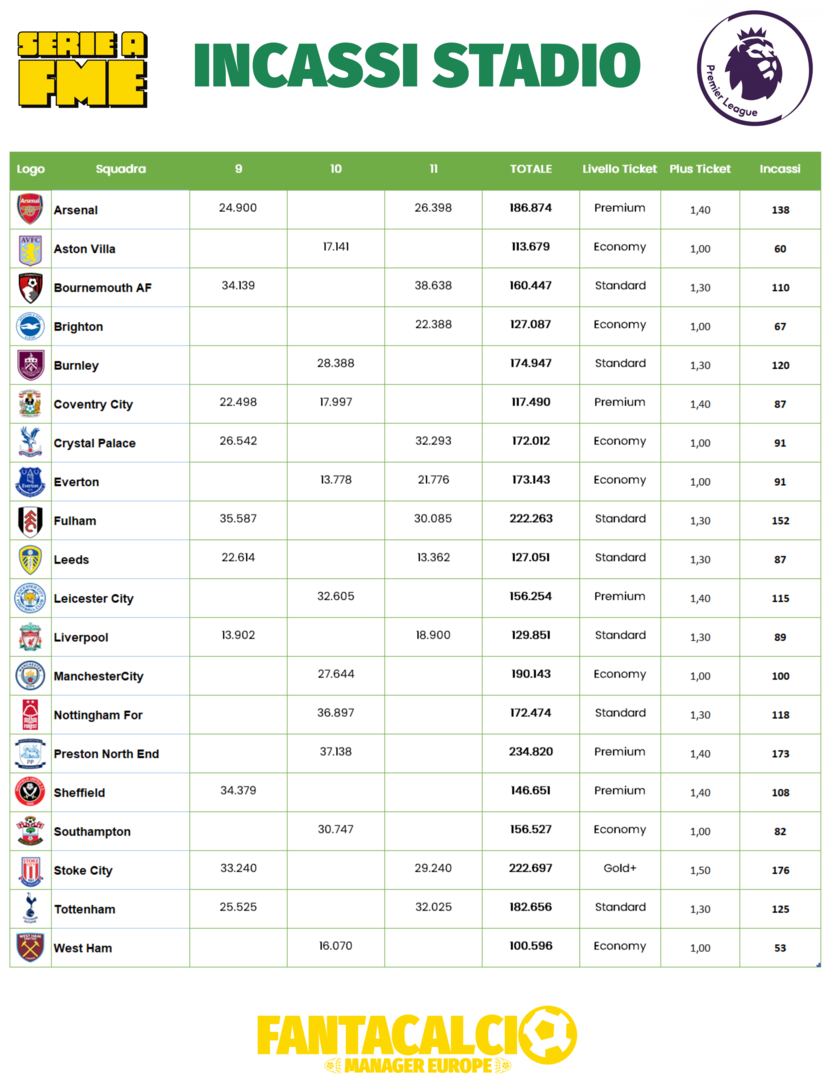Click the Premier League lion logo

[755, 68]
